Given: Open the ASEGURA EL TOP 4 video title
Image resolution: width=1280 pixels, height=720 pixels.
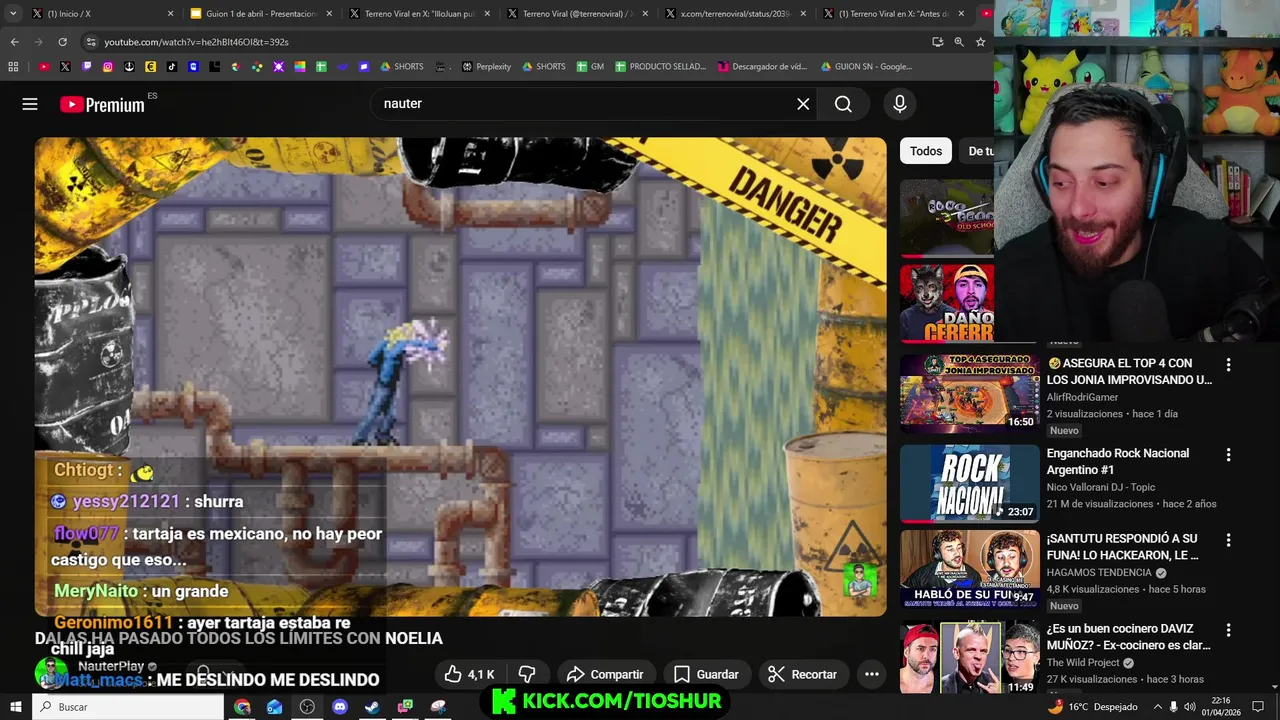Looking at the screenshot, I should [1129, 371].
